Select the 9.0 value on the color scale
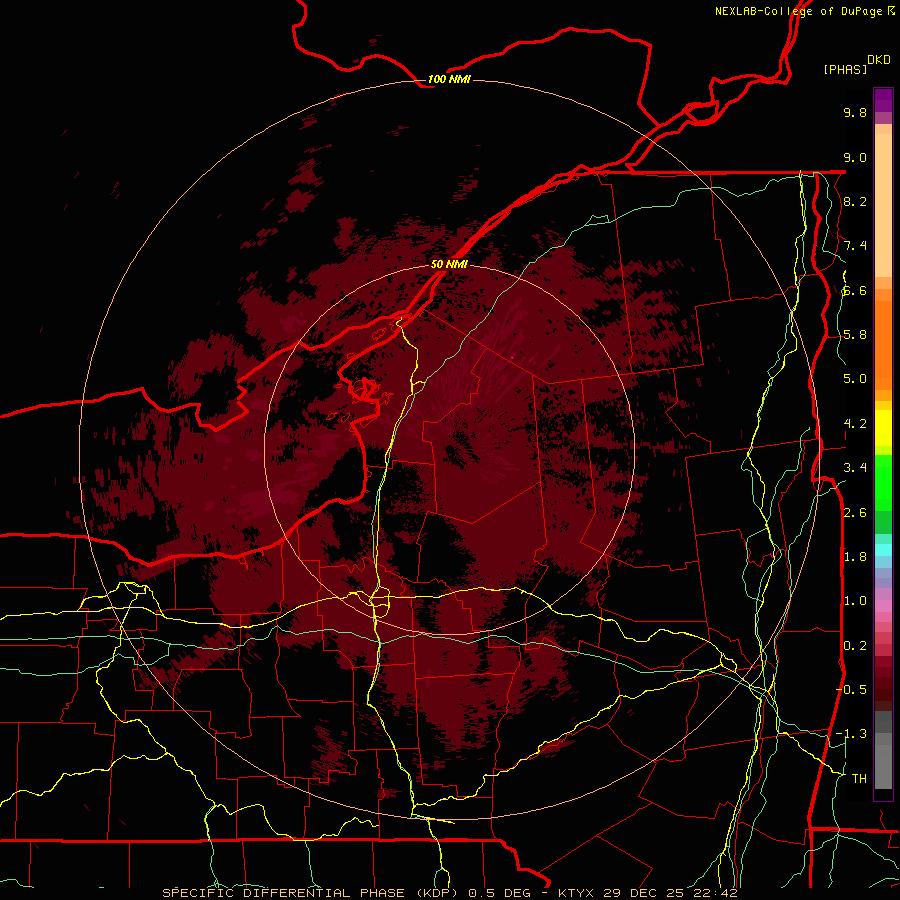Image resolution: width=900 pixels, height=900 pixels. click(x=855, y=157)
